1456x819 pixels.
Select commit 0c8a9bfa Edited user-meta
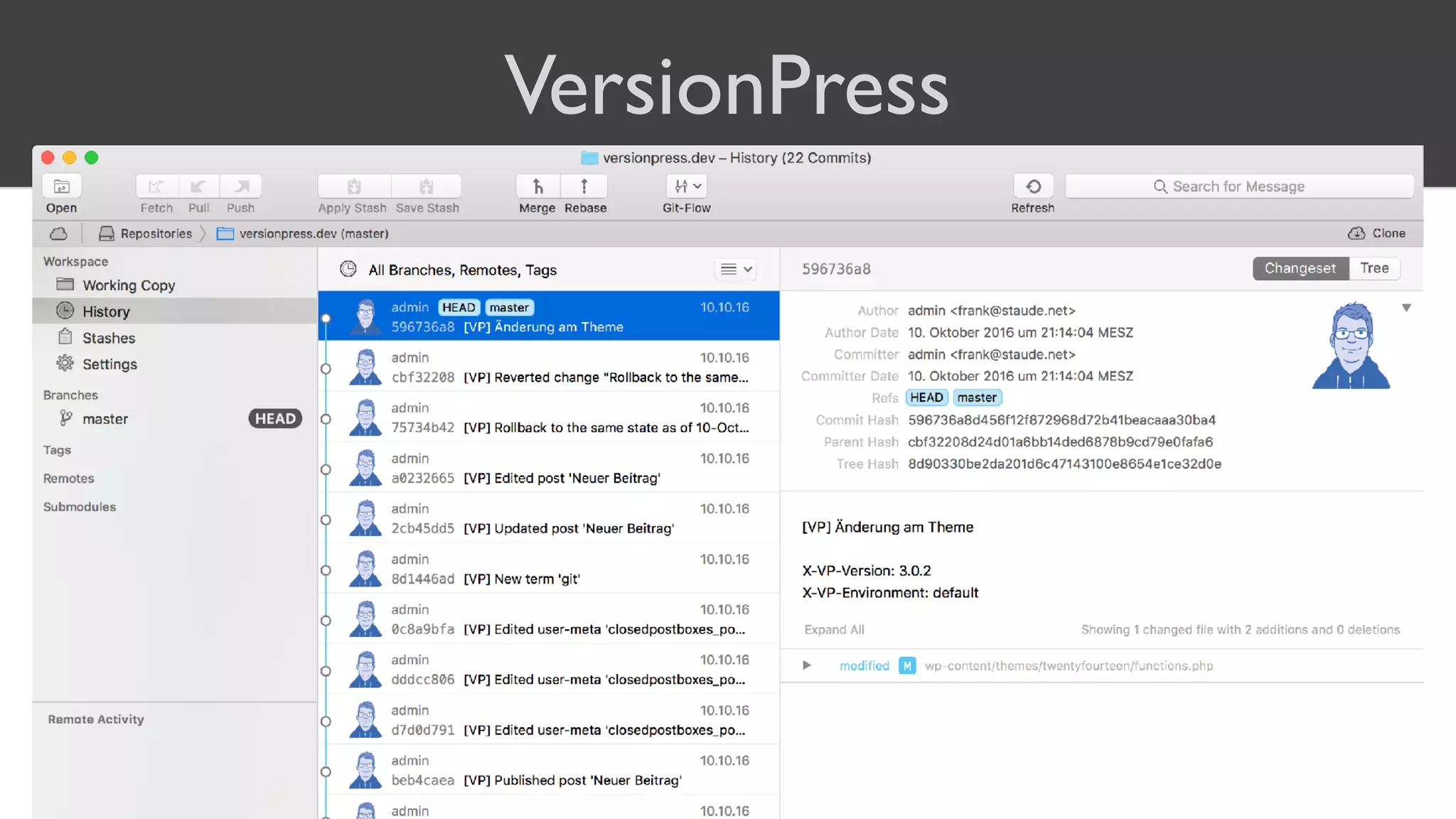[549, 619]
